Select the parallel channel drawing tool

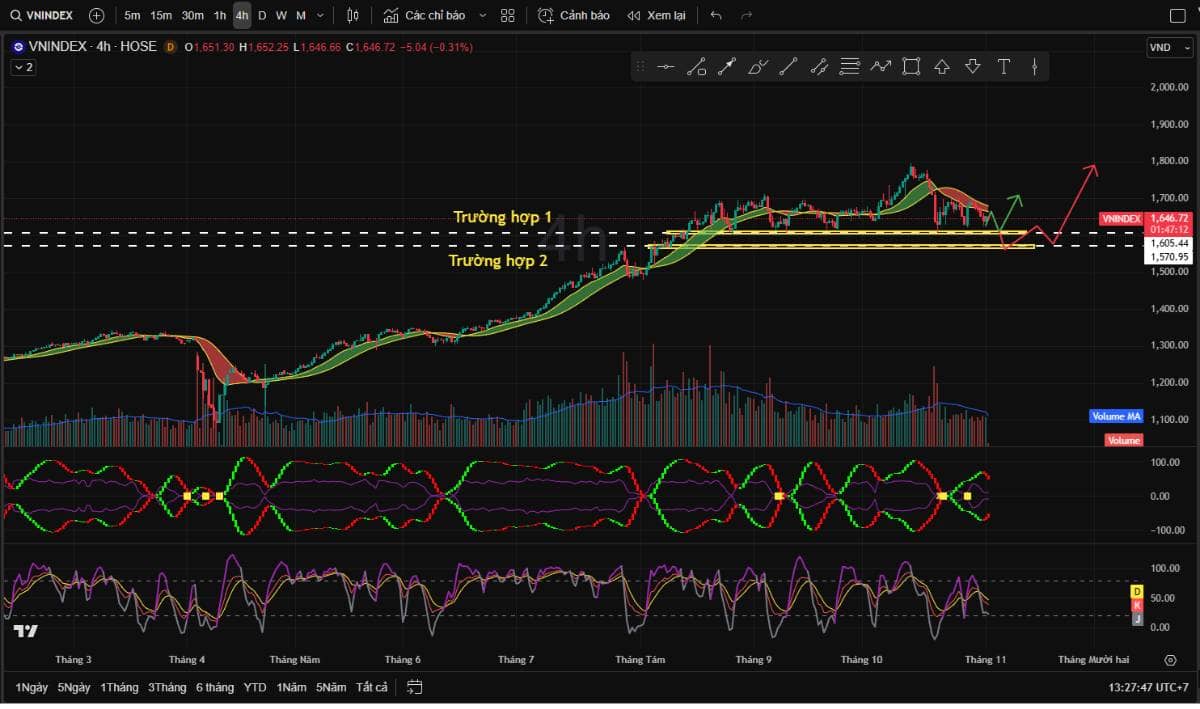819,67
